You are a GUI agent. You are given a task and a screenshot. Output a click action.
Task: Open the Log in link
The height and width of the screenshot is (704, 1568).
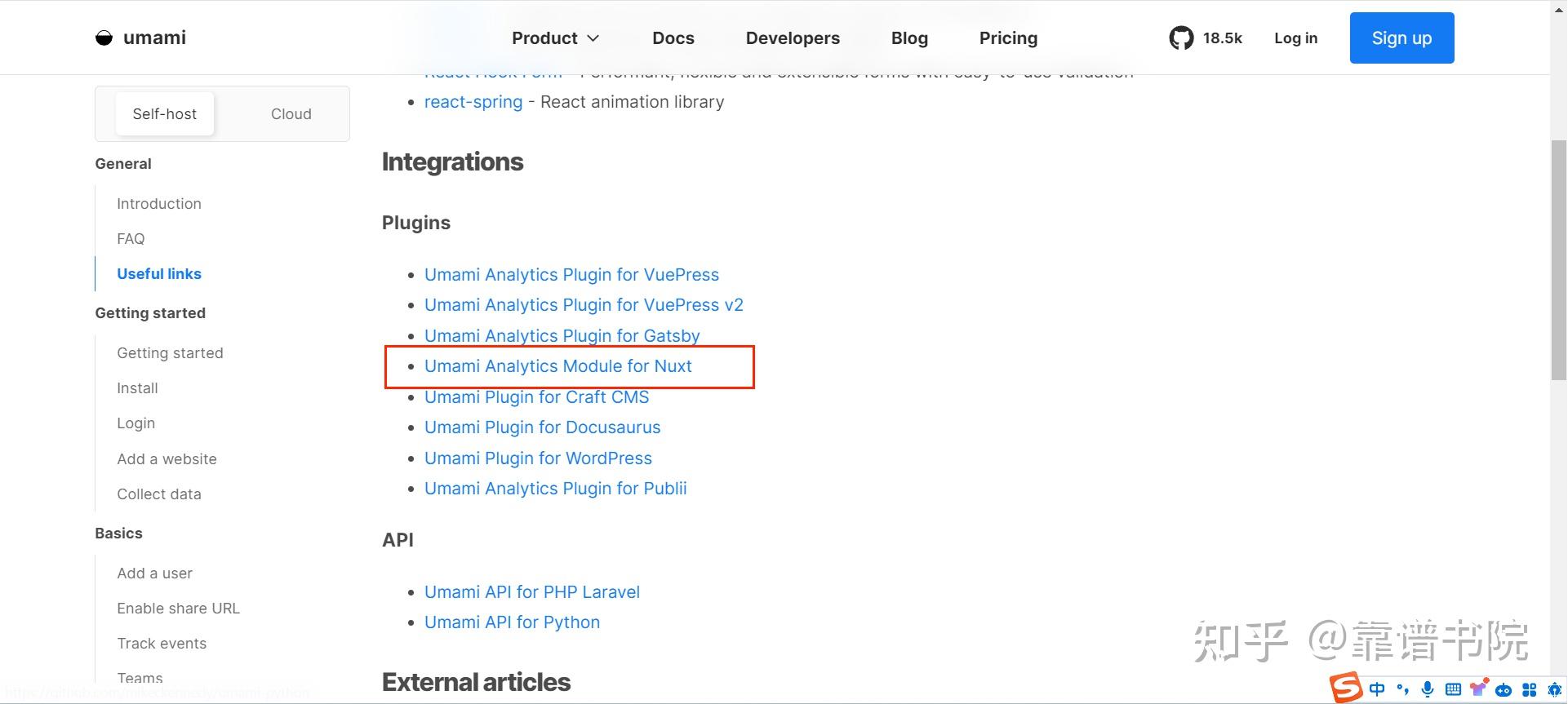click(1295, 38)
